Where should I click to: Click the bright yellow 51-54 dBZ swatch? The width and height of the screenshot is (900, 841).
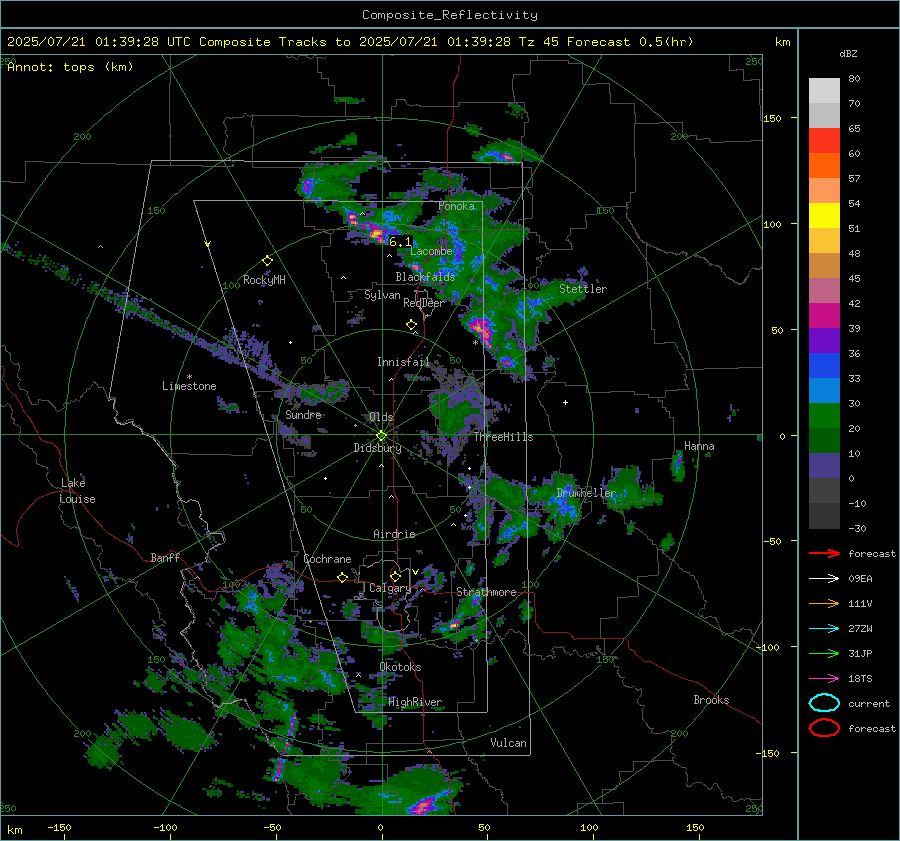[x=824, y=216]
